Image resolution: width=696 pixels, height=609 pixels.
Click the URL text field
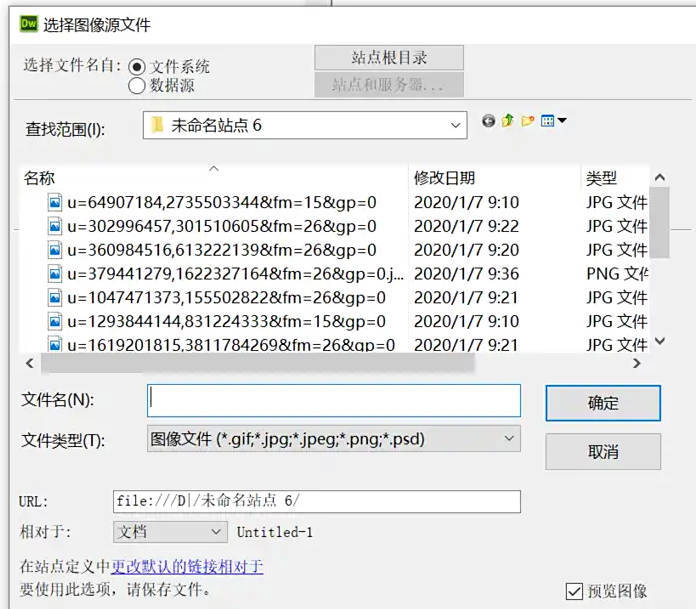[x=317, y=501]
